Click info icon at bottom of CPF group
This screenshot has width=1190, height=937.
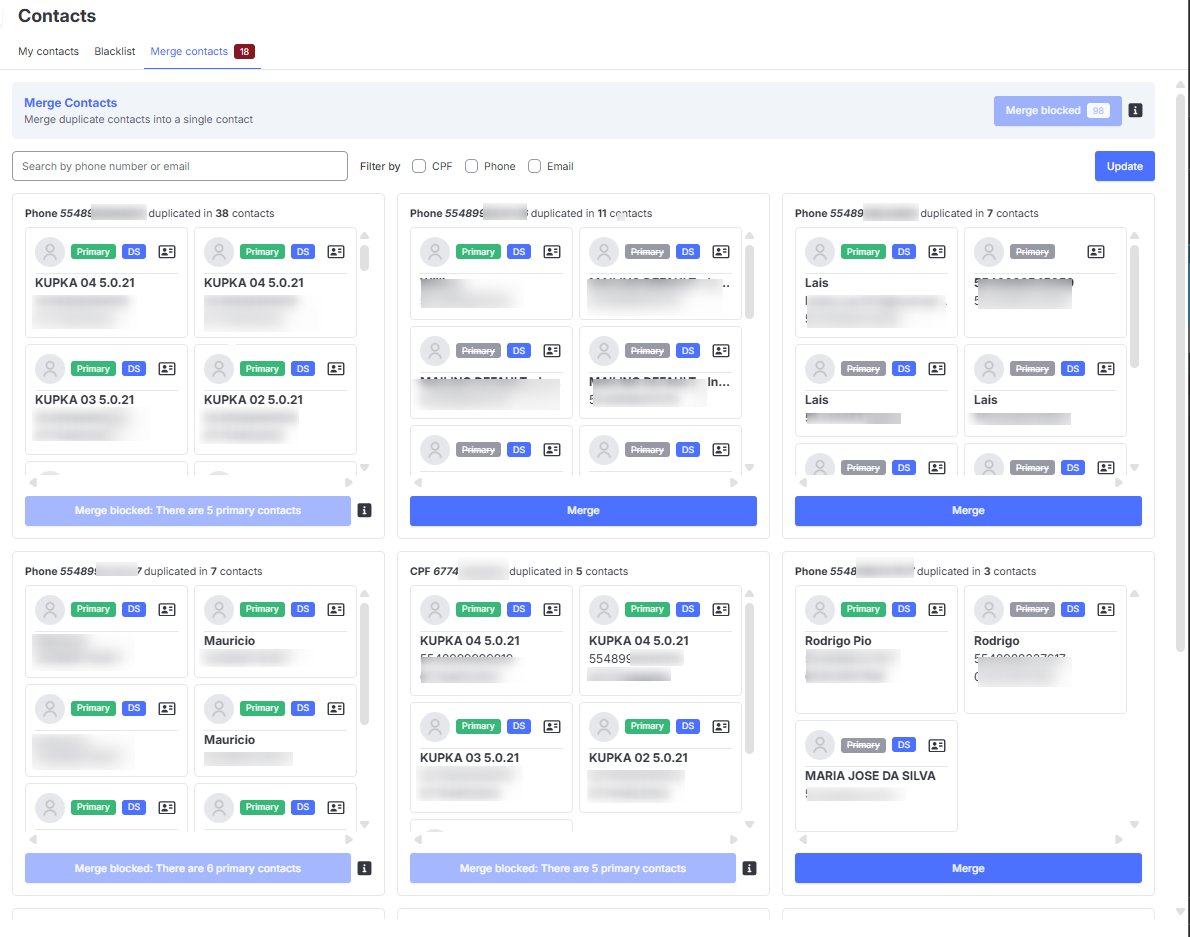pos(749,868)
